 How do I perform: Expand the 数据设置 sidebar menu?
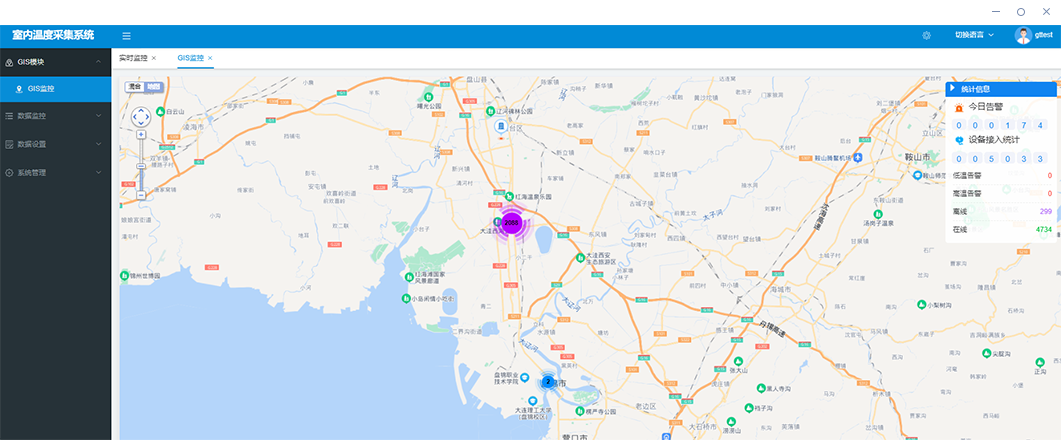tap(55, 144)
